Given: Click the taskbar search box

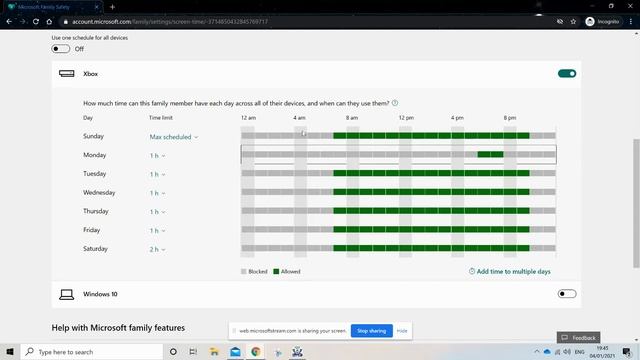Looking at the screenshot, I should pos(91,351).
